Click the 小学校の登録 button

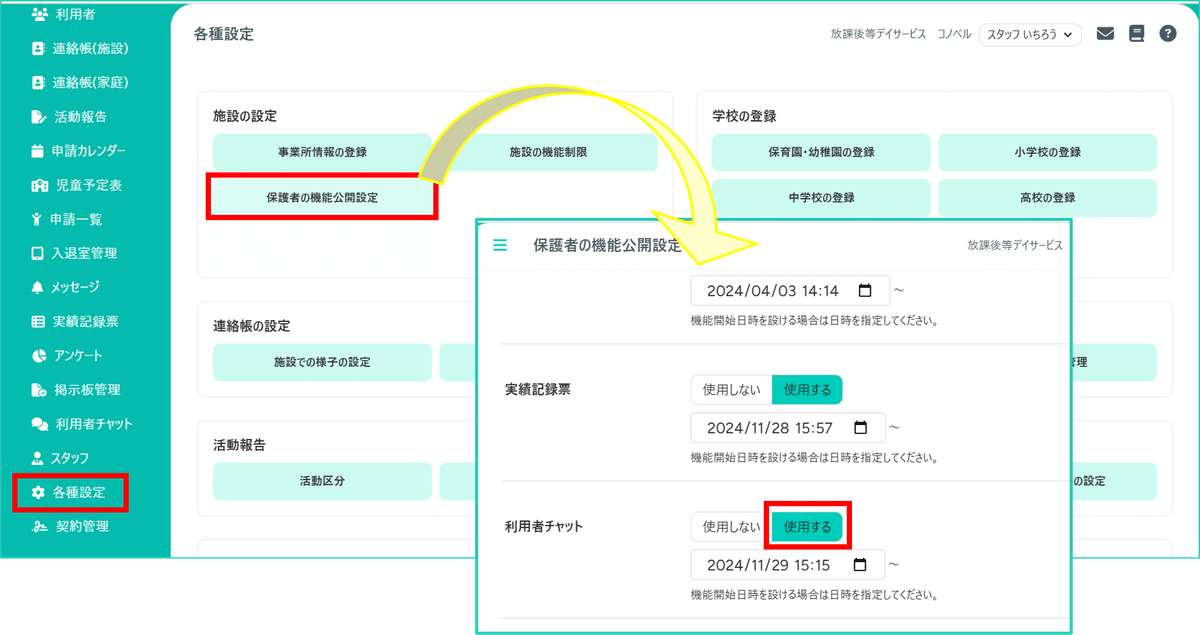pyautogui.click(x=1047, y=152)
